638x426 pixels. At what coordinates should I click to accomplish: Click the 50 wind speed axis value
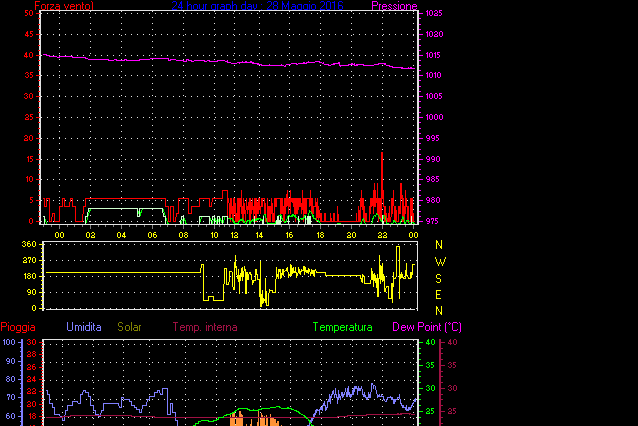click(28, 13)
